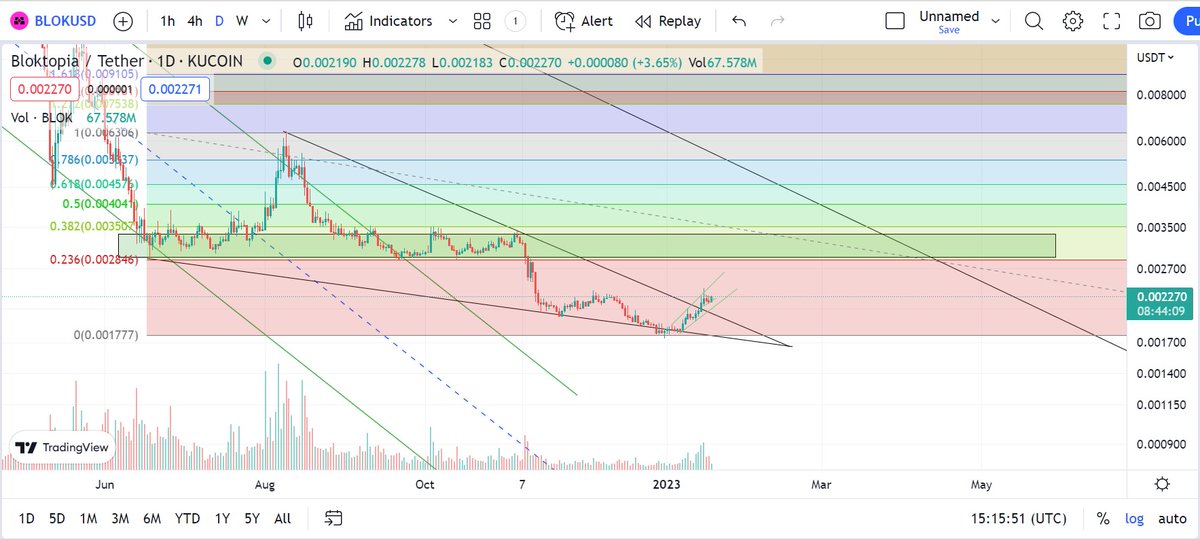Expand the timeframe interval dropdown

[x=267, y=21]
